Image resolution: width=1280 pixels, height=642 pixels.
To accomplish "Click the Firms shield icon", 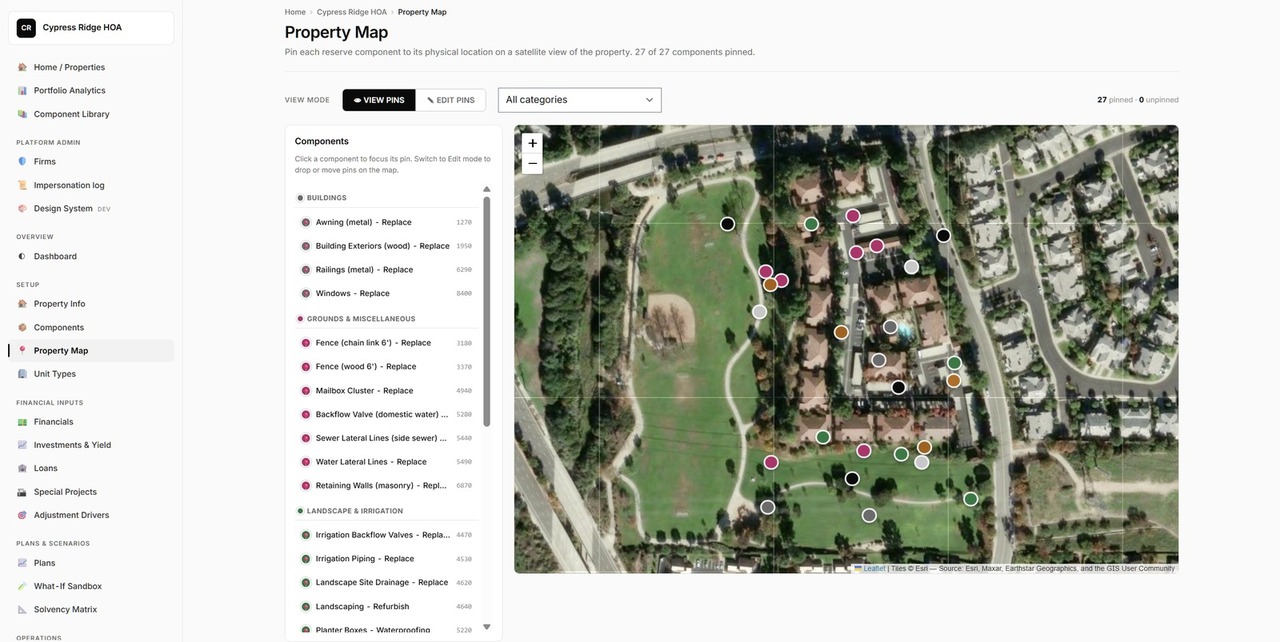I will (x=22, y=161).
